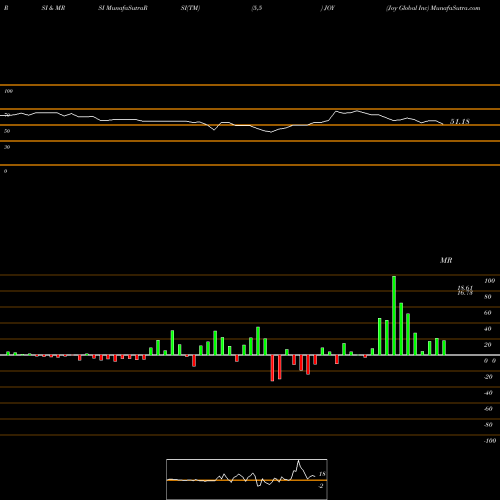Viewport: 500px width, 500px height.
Task: Click the last green bar in MR histogram
Action: tap(444, 348)
